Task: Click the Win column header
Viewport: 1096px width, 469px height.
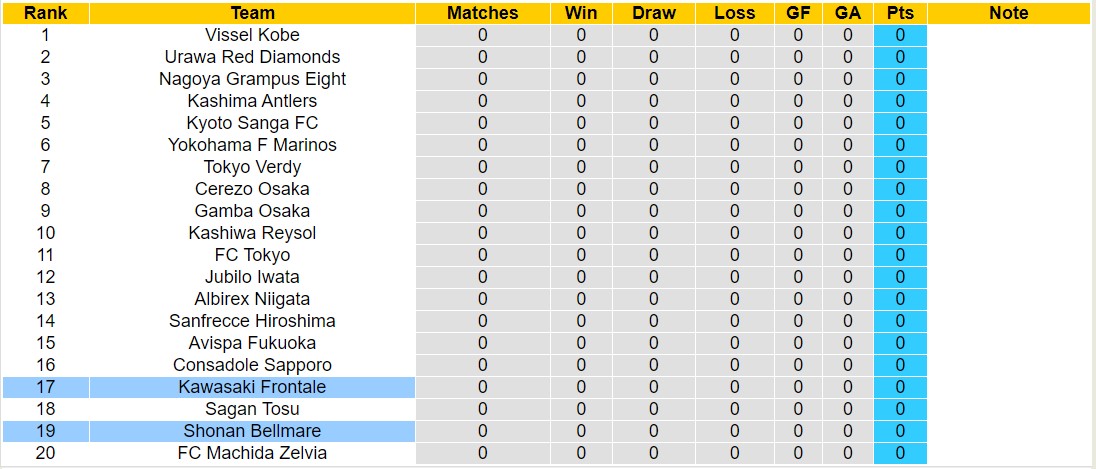Action: click(581, 13)
